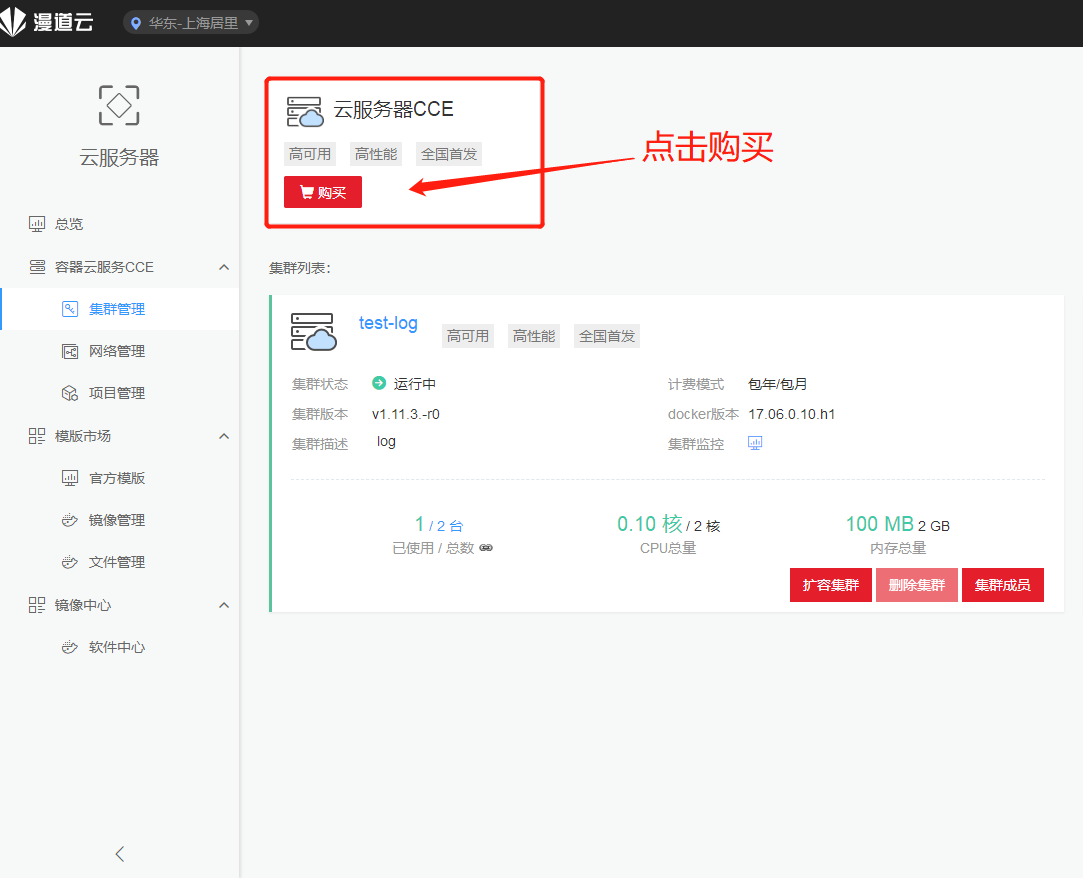
Task: Click the 高性能 tag beside test-log
Action: point(534,336)
